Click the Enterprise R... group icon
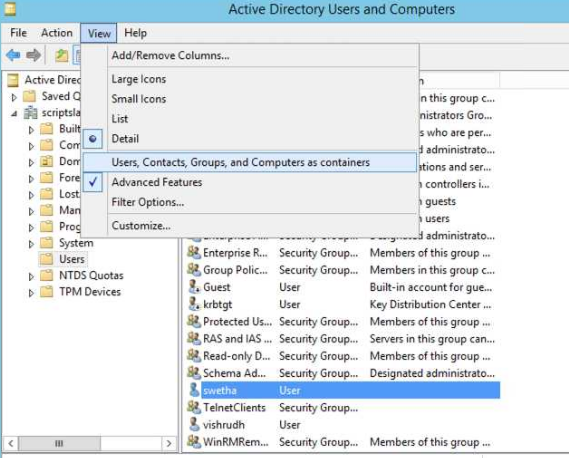Image resolution: width=569 pixels, height=458 pixels. click(194, 253)
